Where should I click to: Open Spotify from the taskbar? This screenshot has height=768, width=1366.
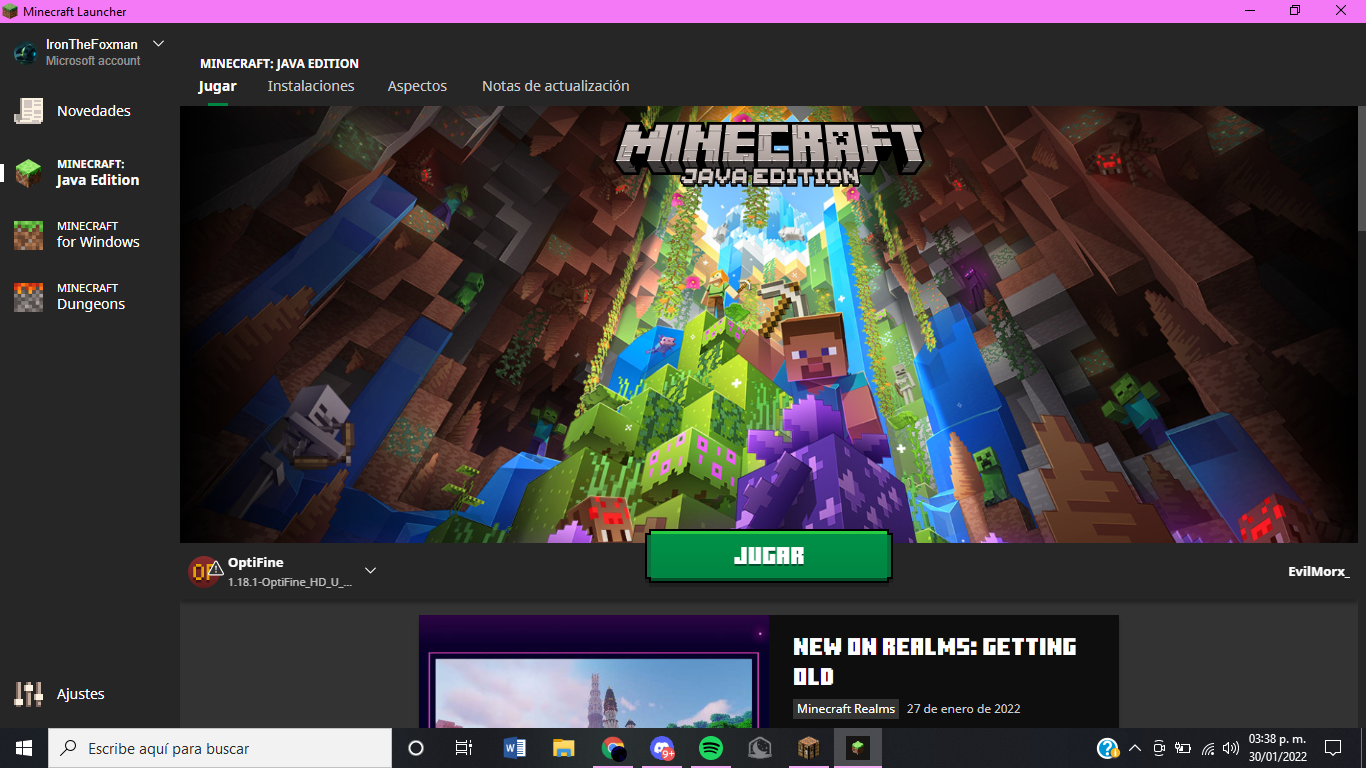[x=711, y=748]
